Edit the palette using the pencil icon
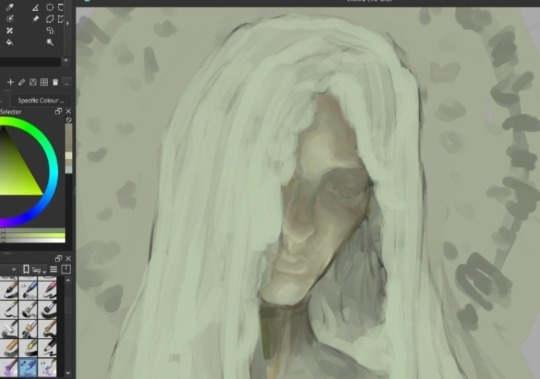540x379 pixels. [21, 82]
